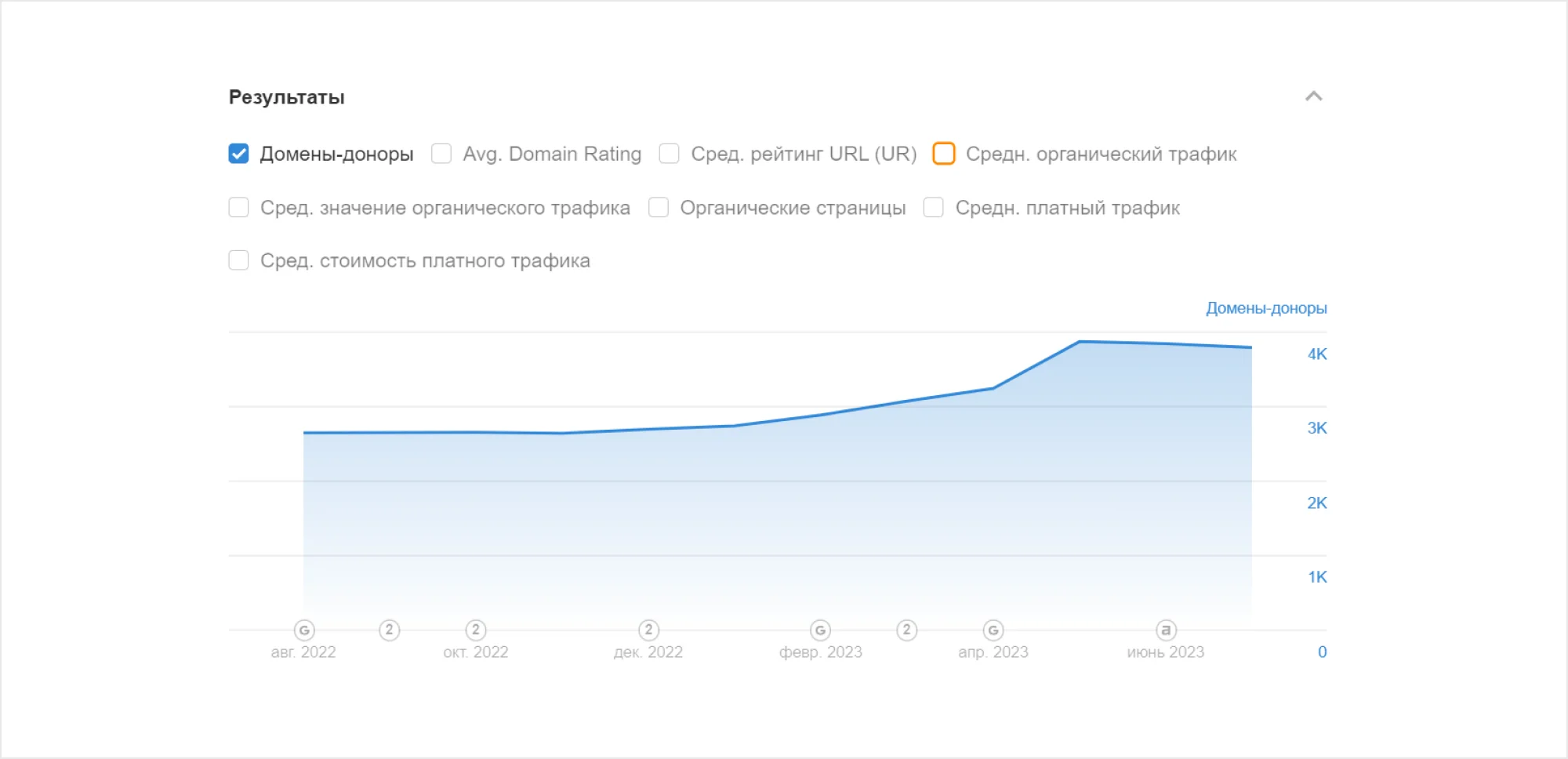Click the '2' events marker at окт. 2022
The image size is (1568, 759).
pyautogui.click(x=476, y=630)
